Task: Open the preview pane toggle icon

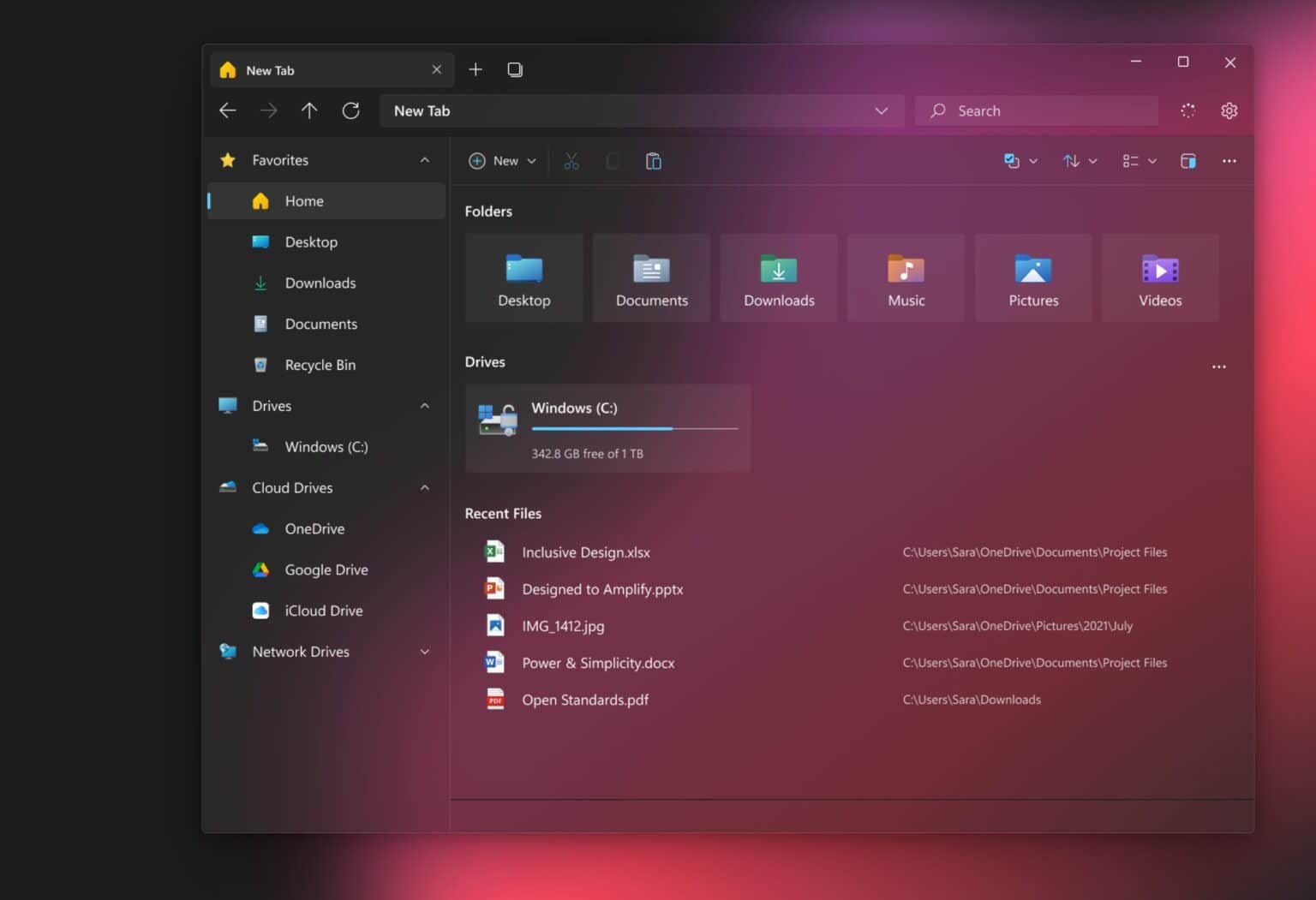Action: tap(1187, 161)
